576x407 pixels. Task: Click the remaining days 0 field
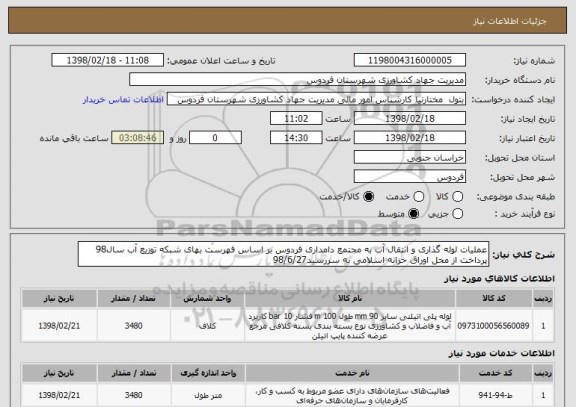(215, 138)
